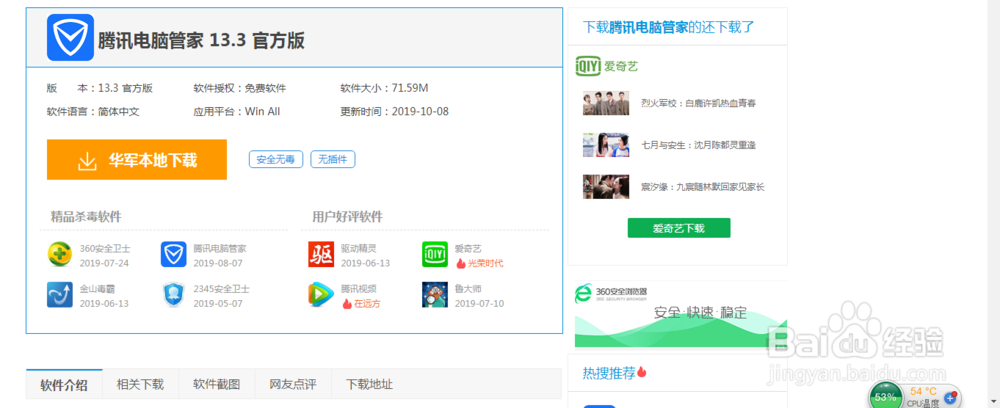Viewport: 1000px width, 408px height.
Task: Click the 腾讯电脑管家 link dated 2019-08-07
Action: point(219,249)
